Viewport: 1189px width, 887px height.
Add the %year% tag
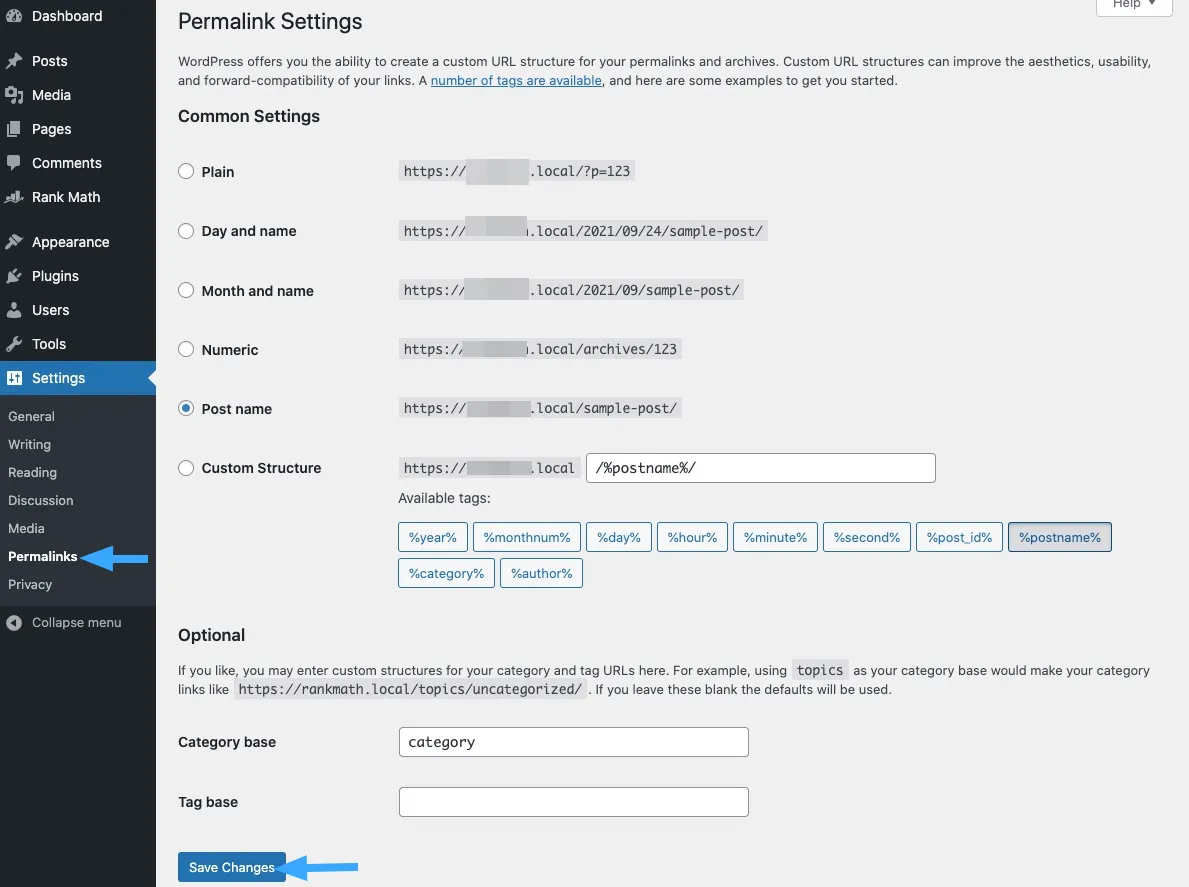click(432, 537)
